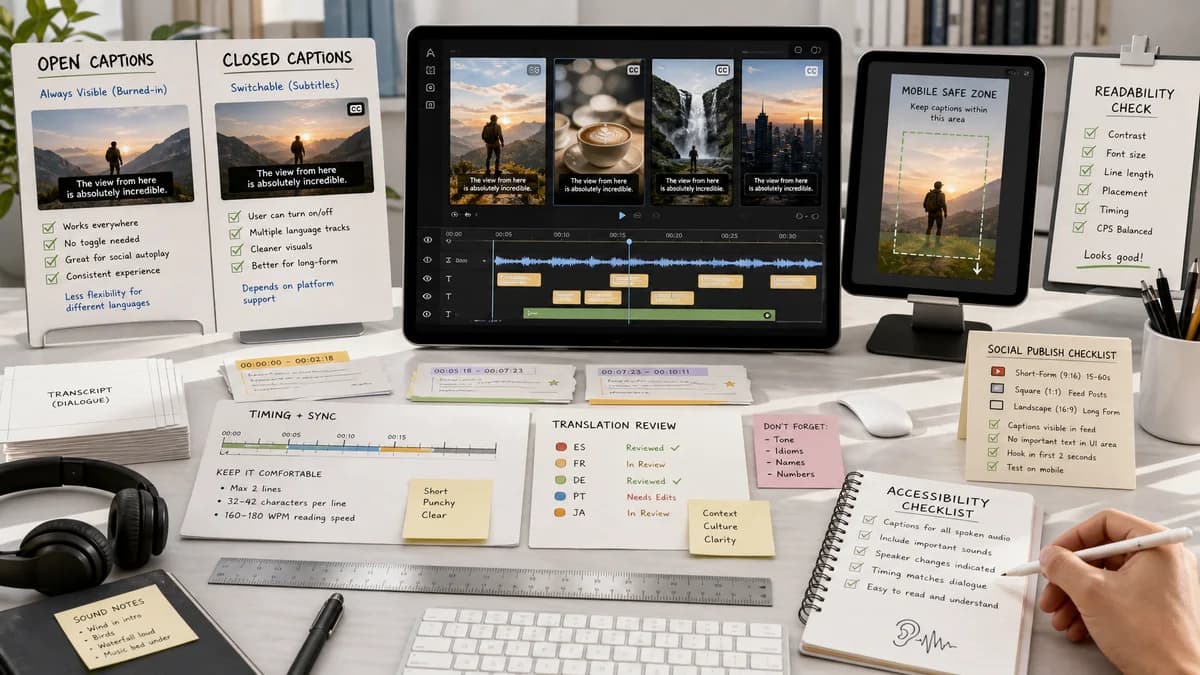Click the eye icon below the preview strip
Image resolution: width=1200 pixels, height=675 pixels.
tap(454, 214)
